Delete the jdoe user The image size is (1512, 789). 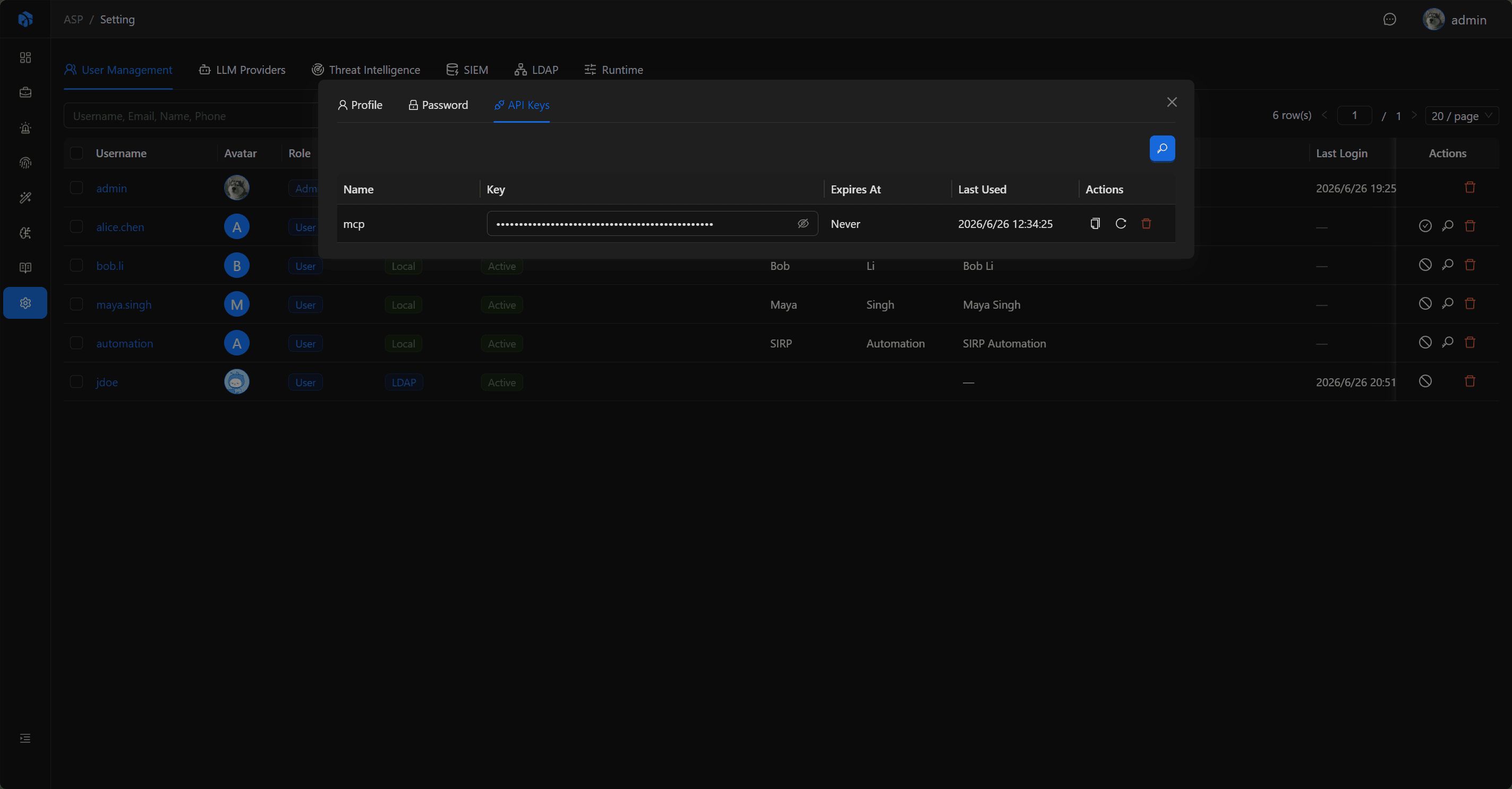pyautogui.click(x=1470, y=381)
